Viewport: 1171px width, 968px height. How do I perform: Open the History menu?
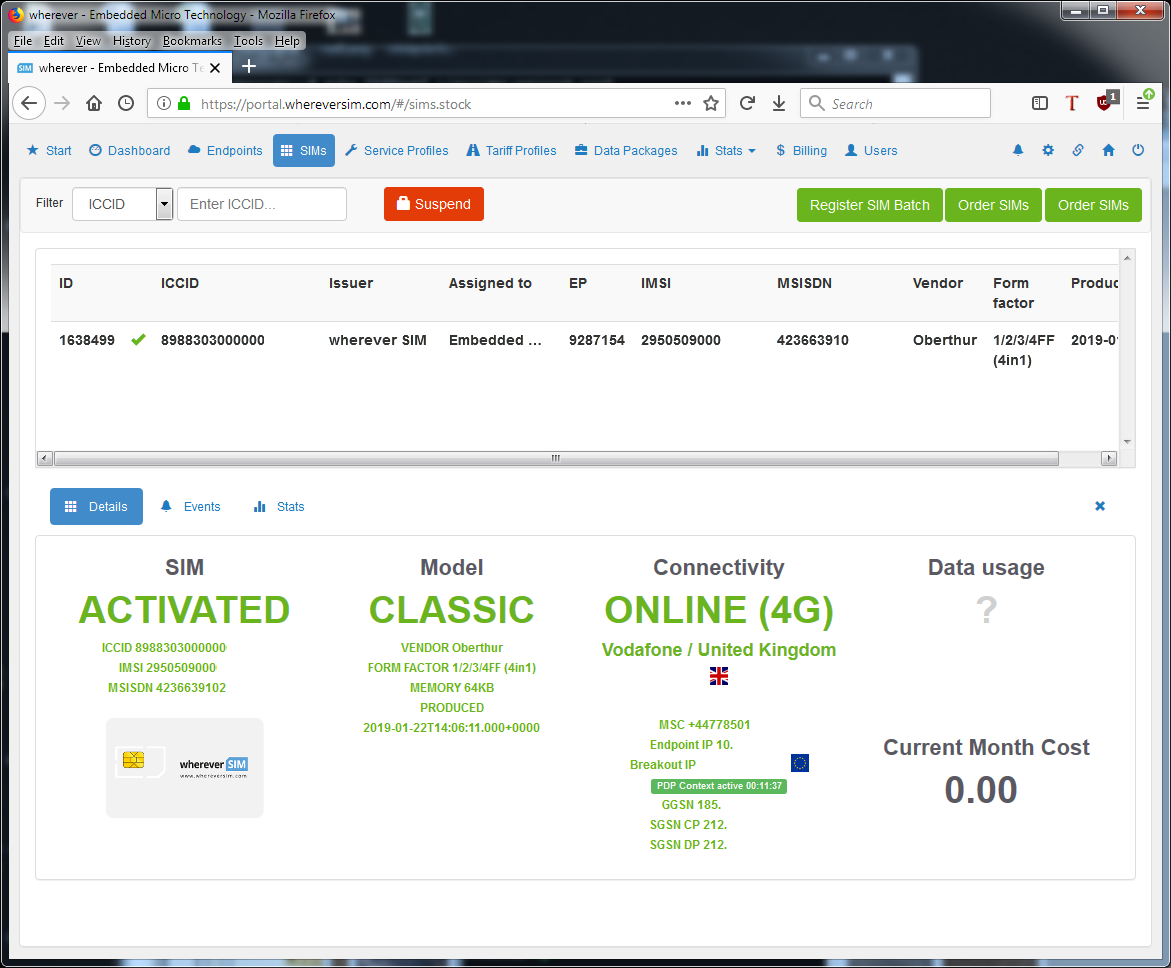131,41
